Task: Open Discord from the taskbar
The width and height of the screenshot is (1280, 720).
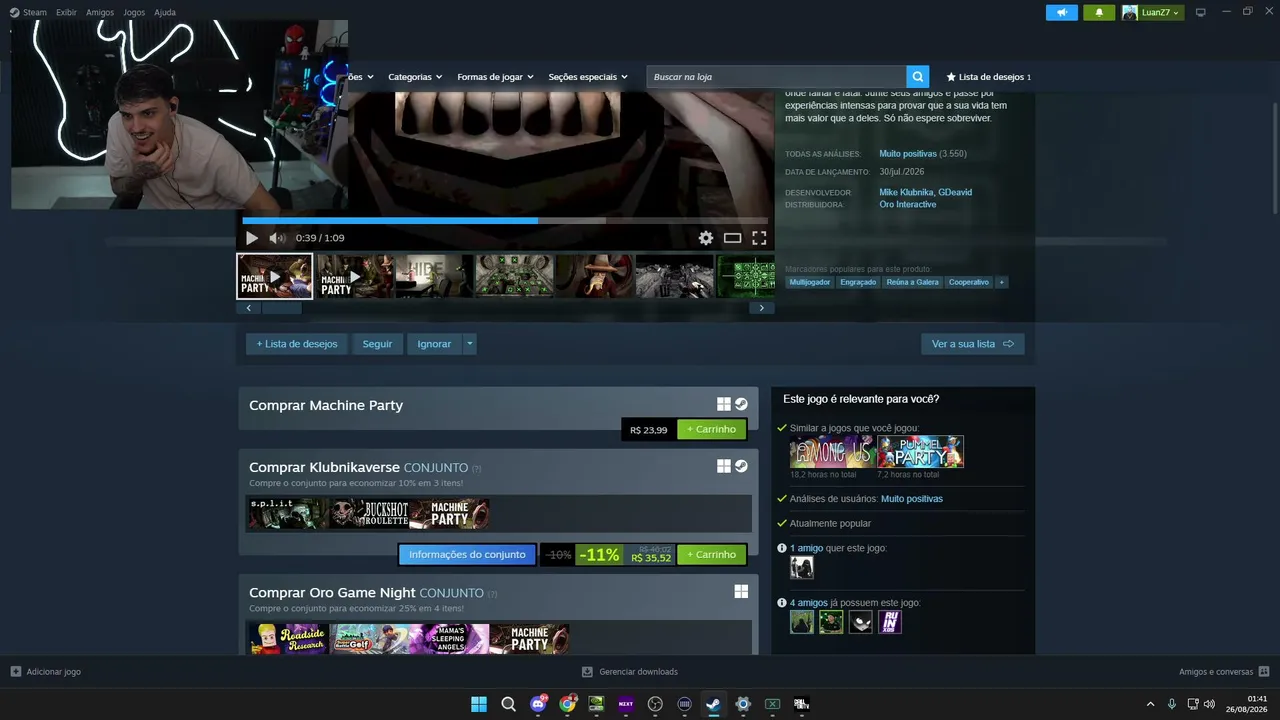Action: pos(538,704)
